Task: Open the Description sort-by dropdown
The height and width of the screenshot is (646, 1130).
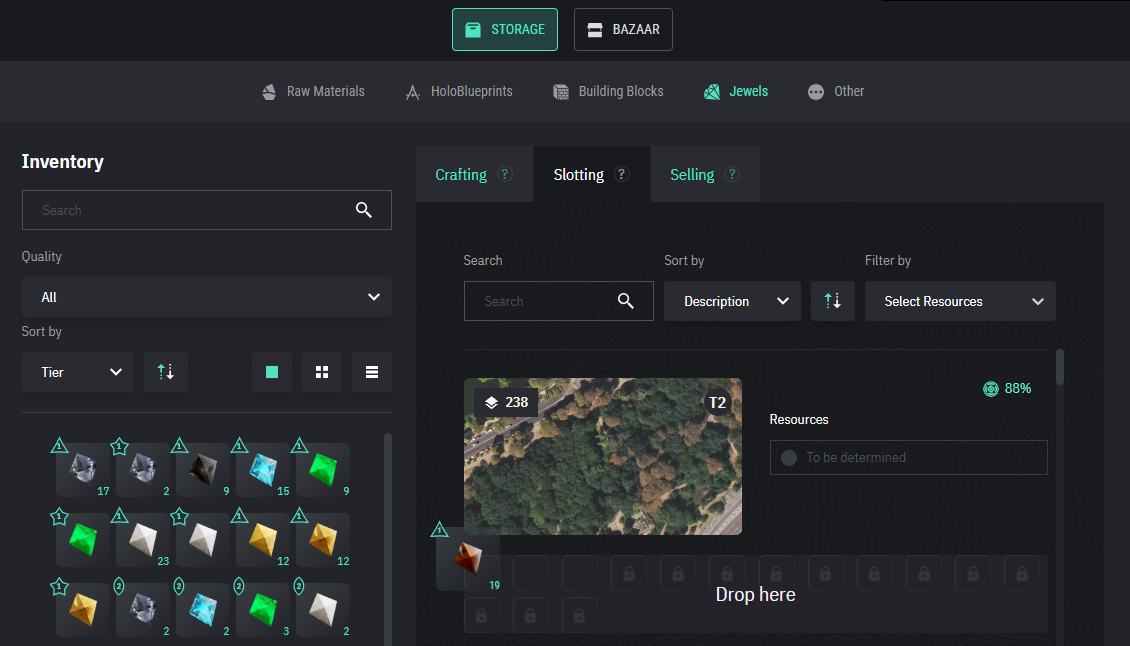Action: point(732,301)
